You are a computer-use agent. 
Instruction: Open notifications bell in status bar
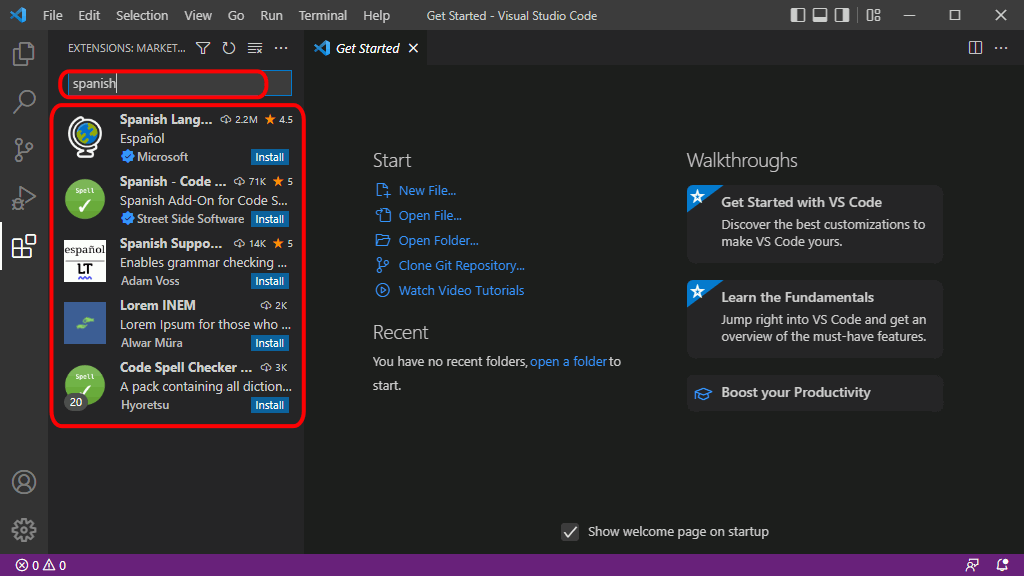1002,565
